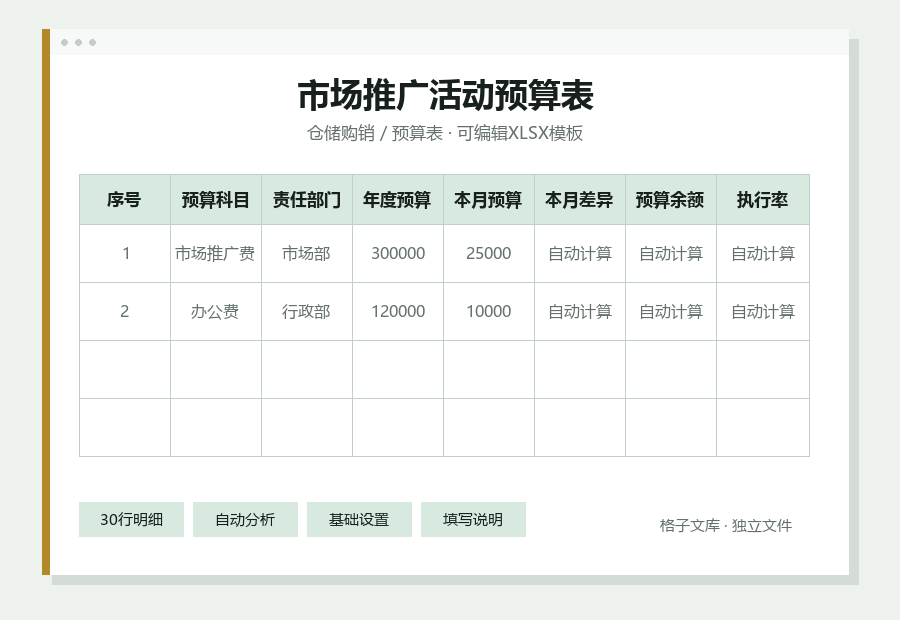Click the 格子文库 · 独立文件 footer text
The width and height of the screenshot is (900, 620).
[726, 525]
